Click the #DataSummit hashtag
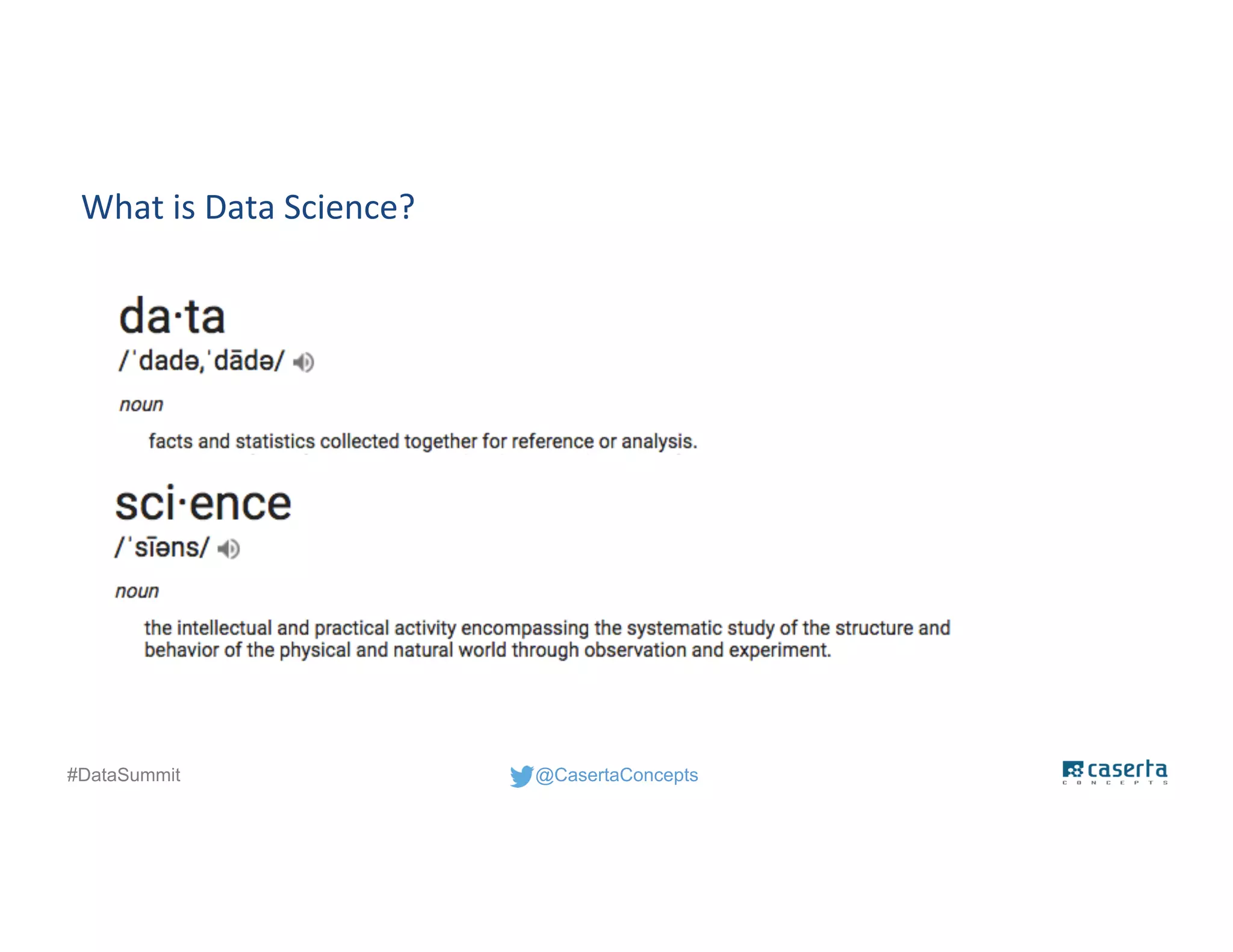 tap(123, 775)
